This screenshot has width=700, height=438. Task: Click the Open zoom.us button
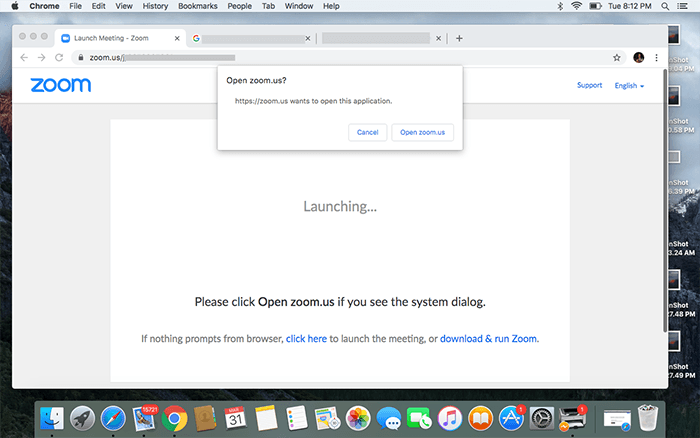(422, 132)
